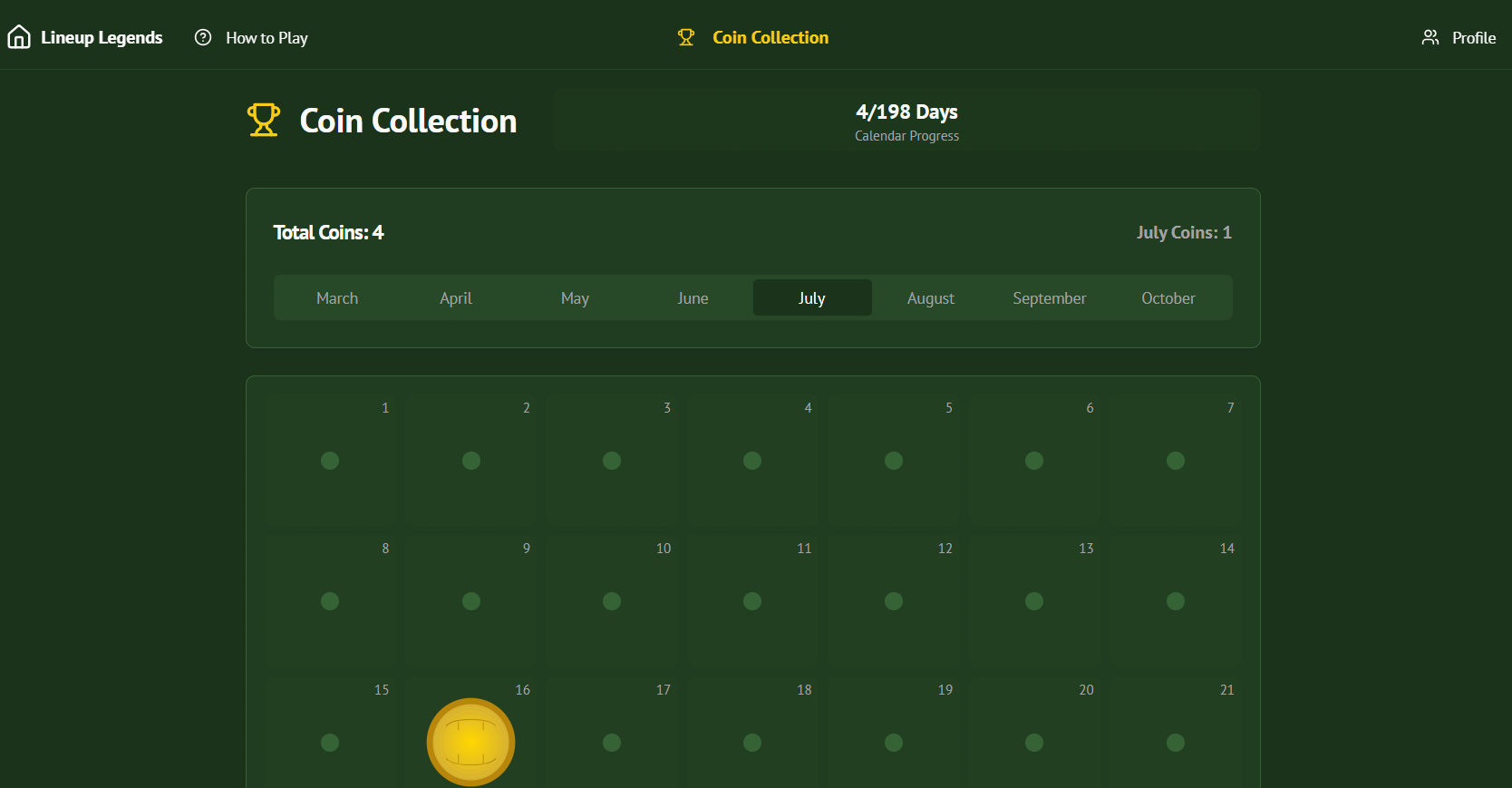Click the trophy icon in navigation bar
The width and height of the screenshot is (1512, 788).
(686, 37)
